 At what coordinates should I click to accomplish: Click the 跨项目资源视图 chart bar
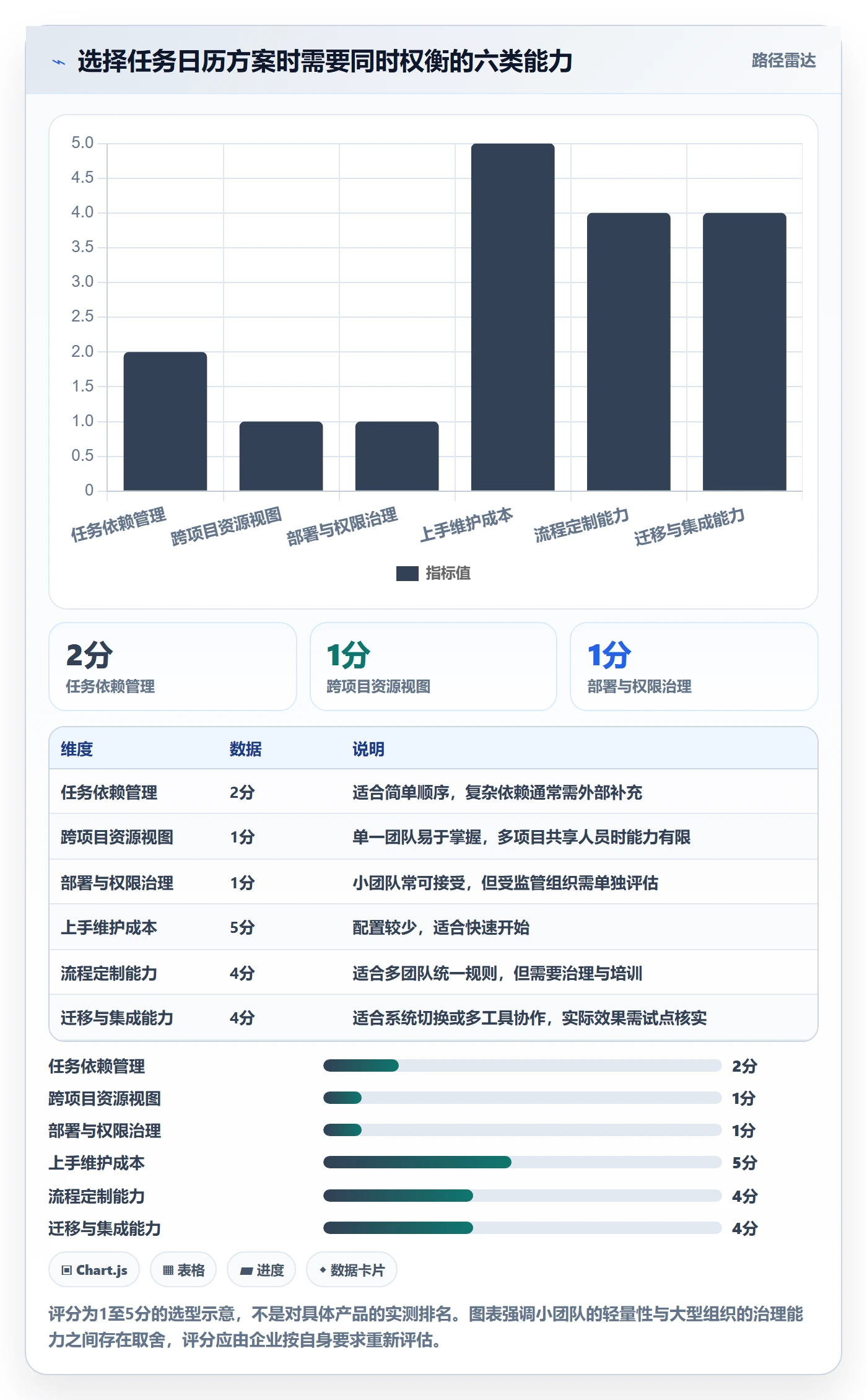[281, 456]
